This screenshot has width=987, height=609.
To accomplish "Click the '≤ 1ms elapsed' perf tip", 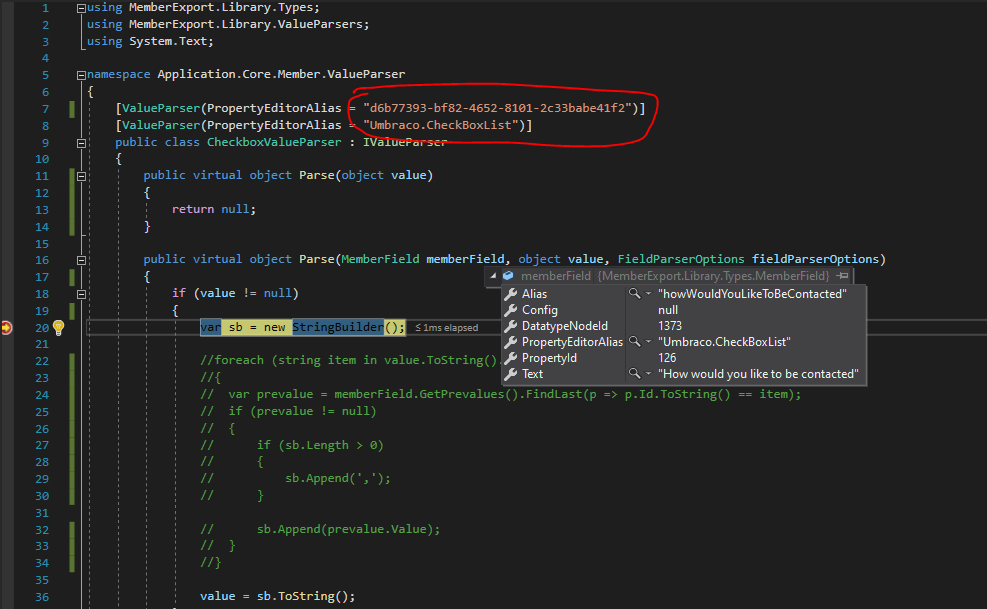I will point(446,328).
